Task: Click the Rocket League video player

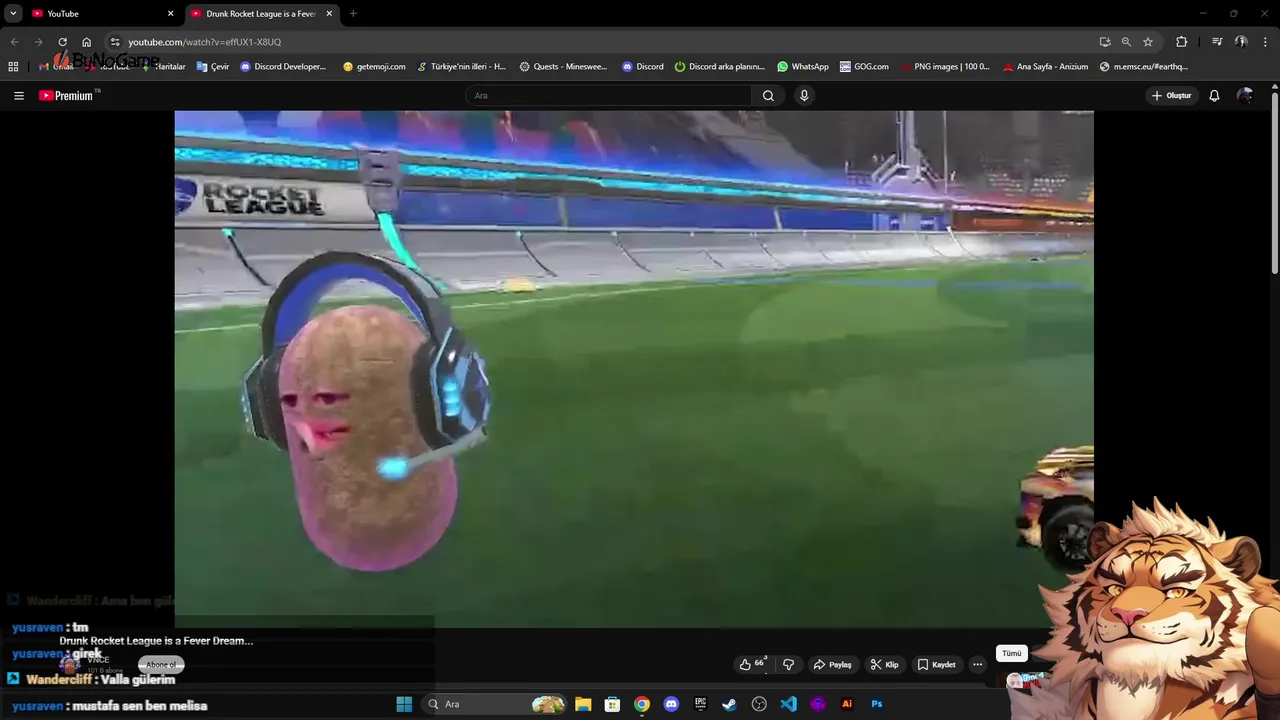Action: pyautogui.click(x=634, y=368)
